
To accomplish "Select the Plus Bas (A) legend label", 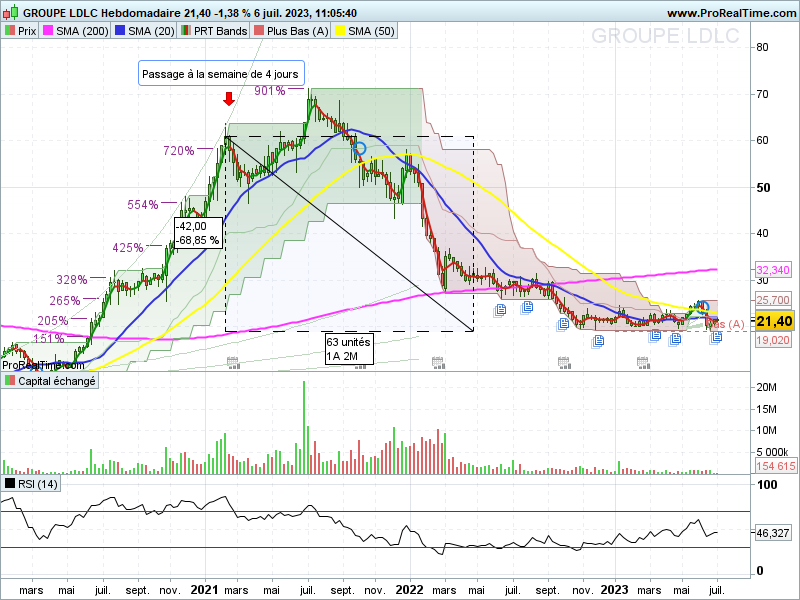I will 297,31.
